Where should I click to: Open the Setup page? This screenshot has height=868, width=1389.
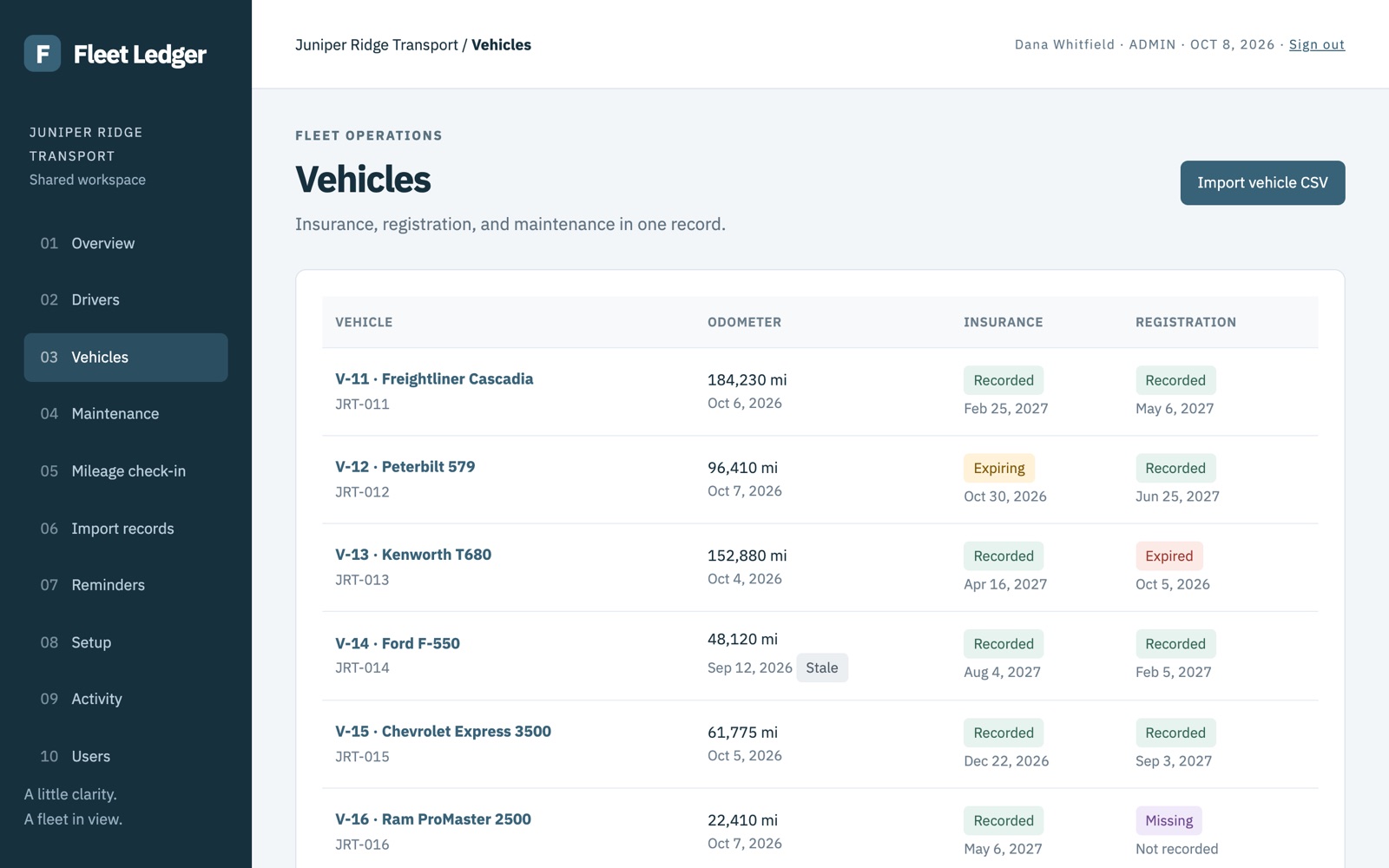coord(126,641)
